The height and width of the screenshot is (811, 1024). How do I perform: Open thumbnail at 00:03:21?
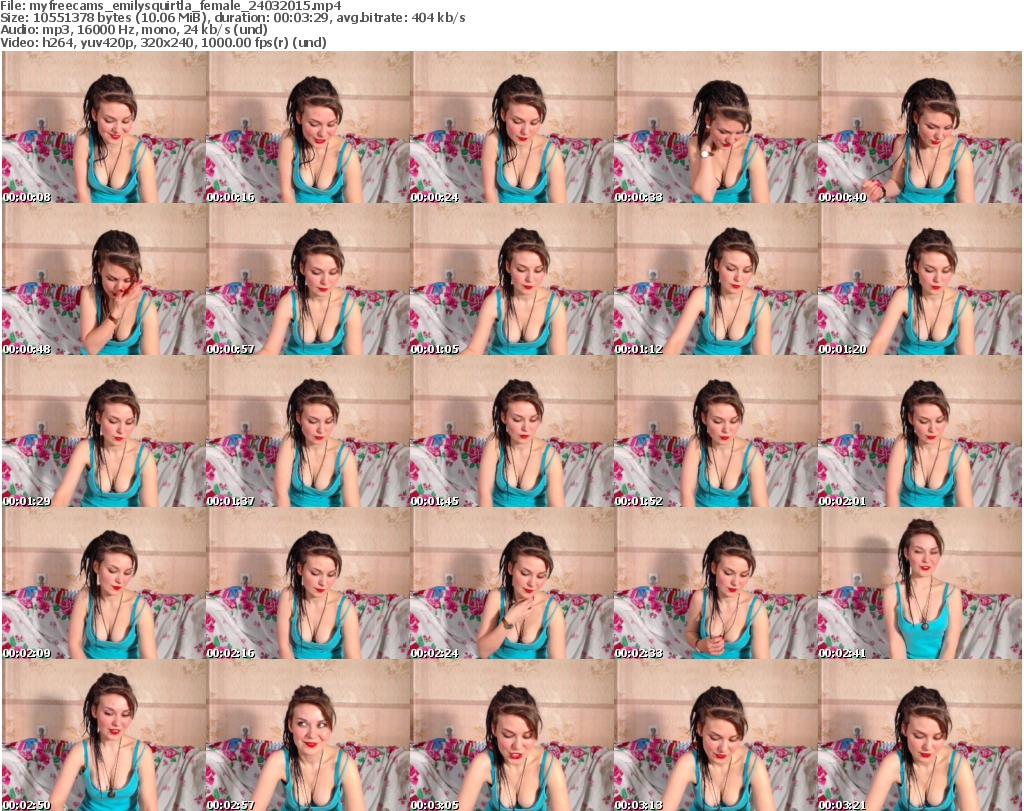pos(920,735)
